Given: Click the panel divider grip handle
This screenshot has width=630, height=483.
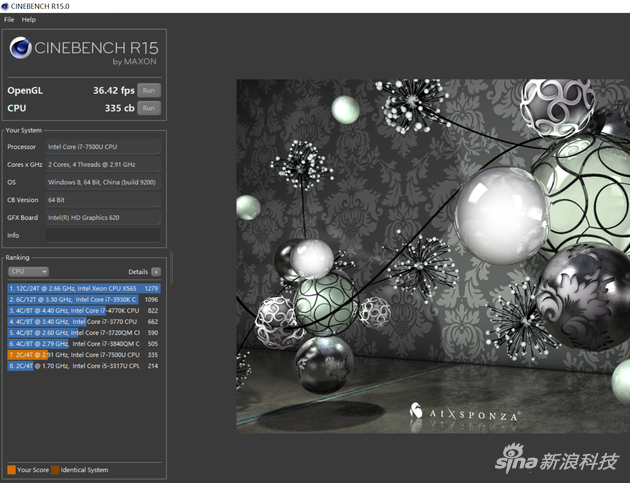Looking at the screenshot, I should 172,268.
